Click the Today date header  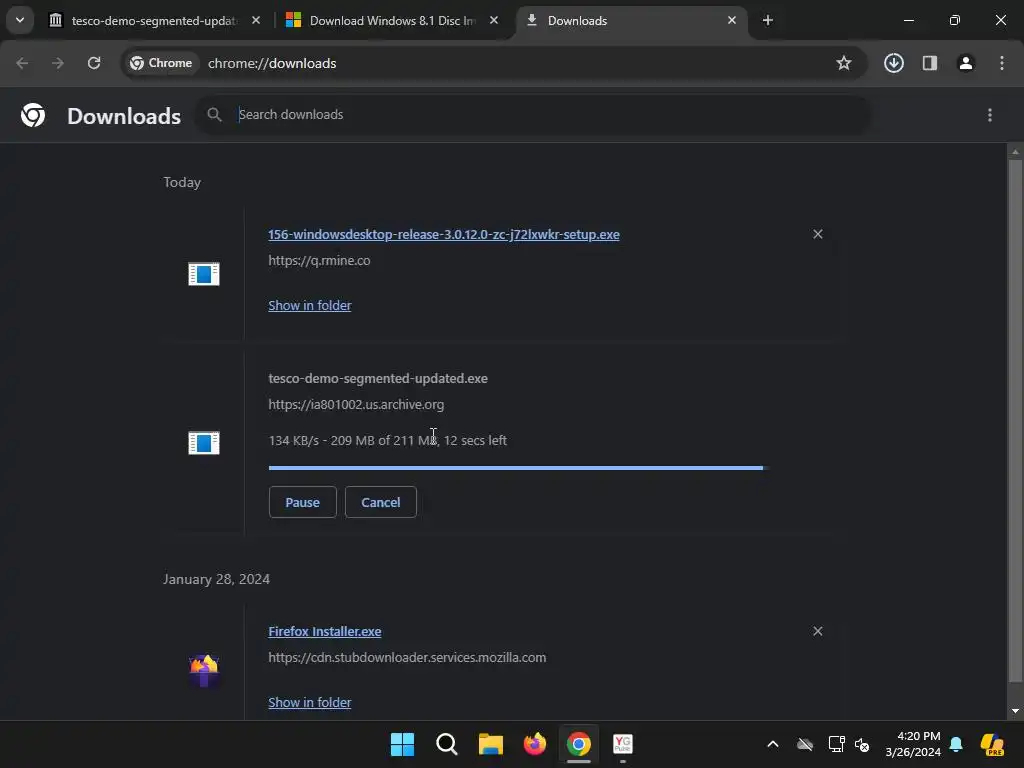point(182,182)
